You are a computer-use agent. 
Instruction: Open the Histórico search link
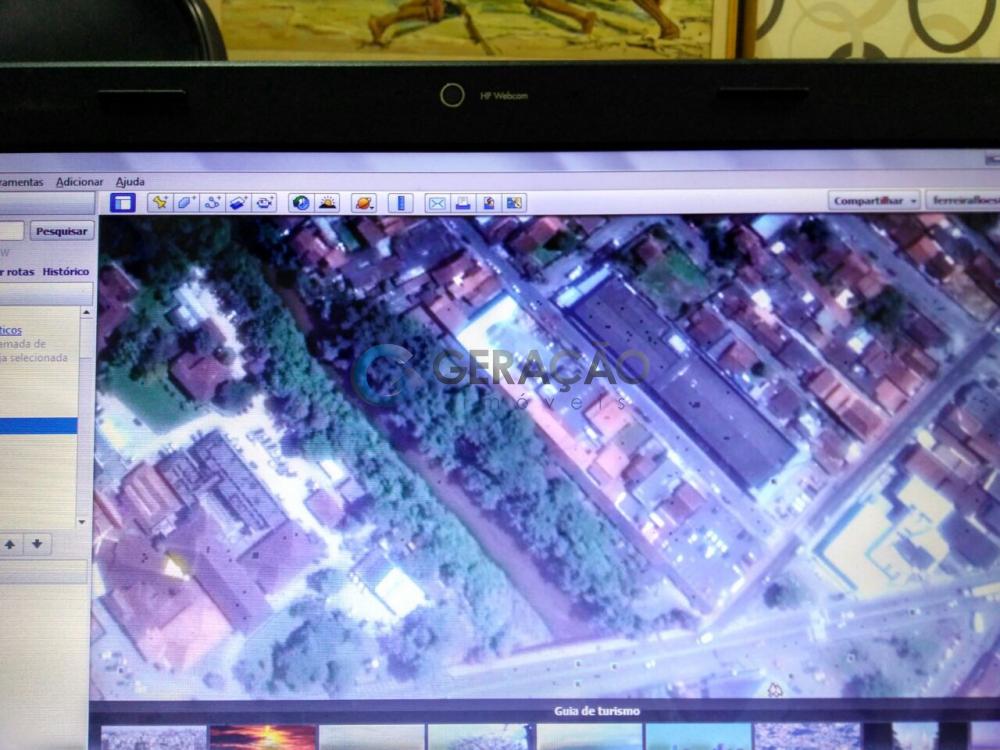pos(65,271)
